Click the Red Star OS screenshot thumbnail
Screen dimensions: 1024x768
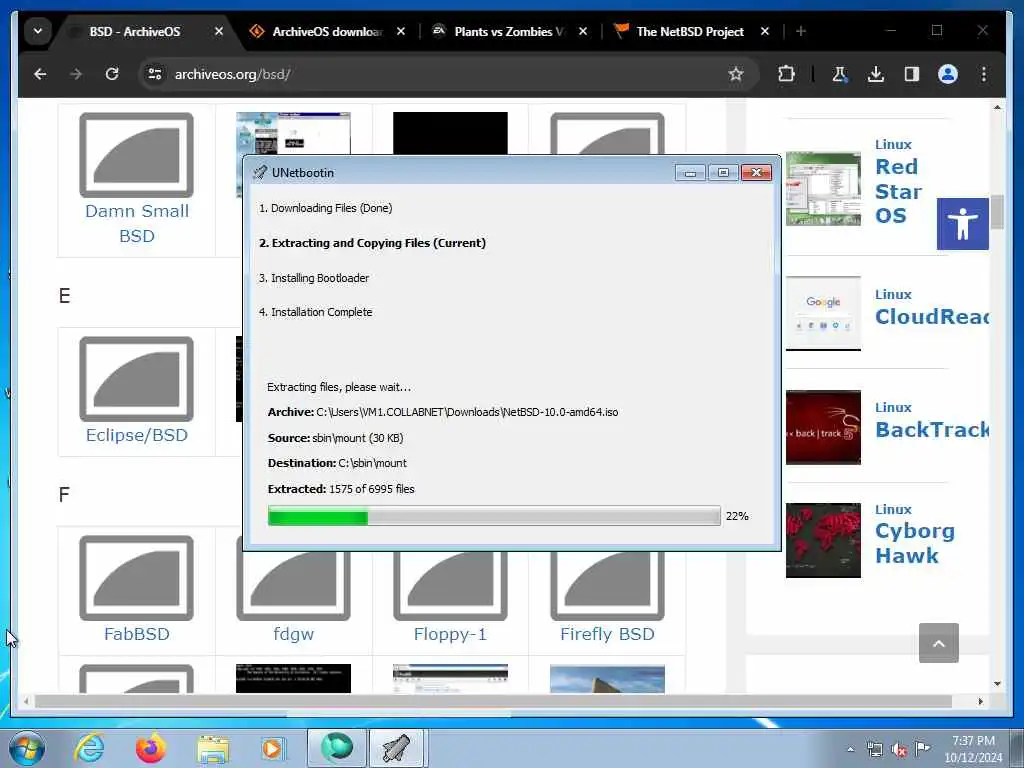pyautogui.click(x=823, y=189)
